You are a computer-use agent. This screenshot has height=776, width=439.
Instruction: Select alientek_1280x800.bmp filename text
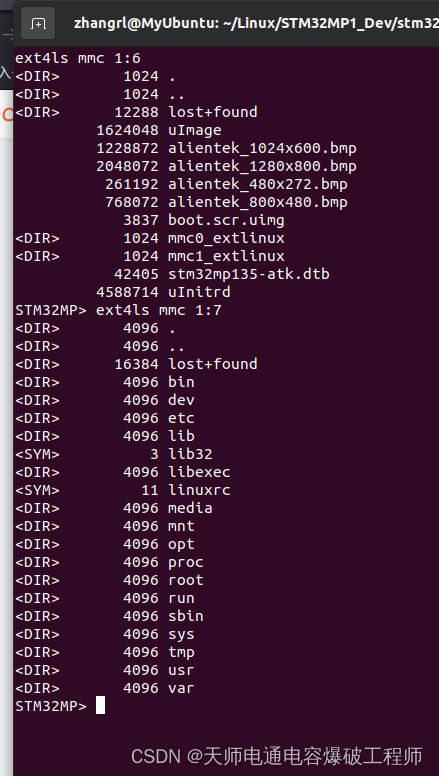pyautogui.click(x=262, y=166)
